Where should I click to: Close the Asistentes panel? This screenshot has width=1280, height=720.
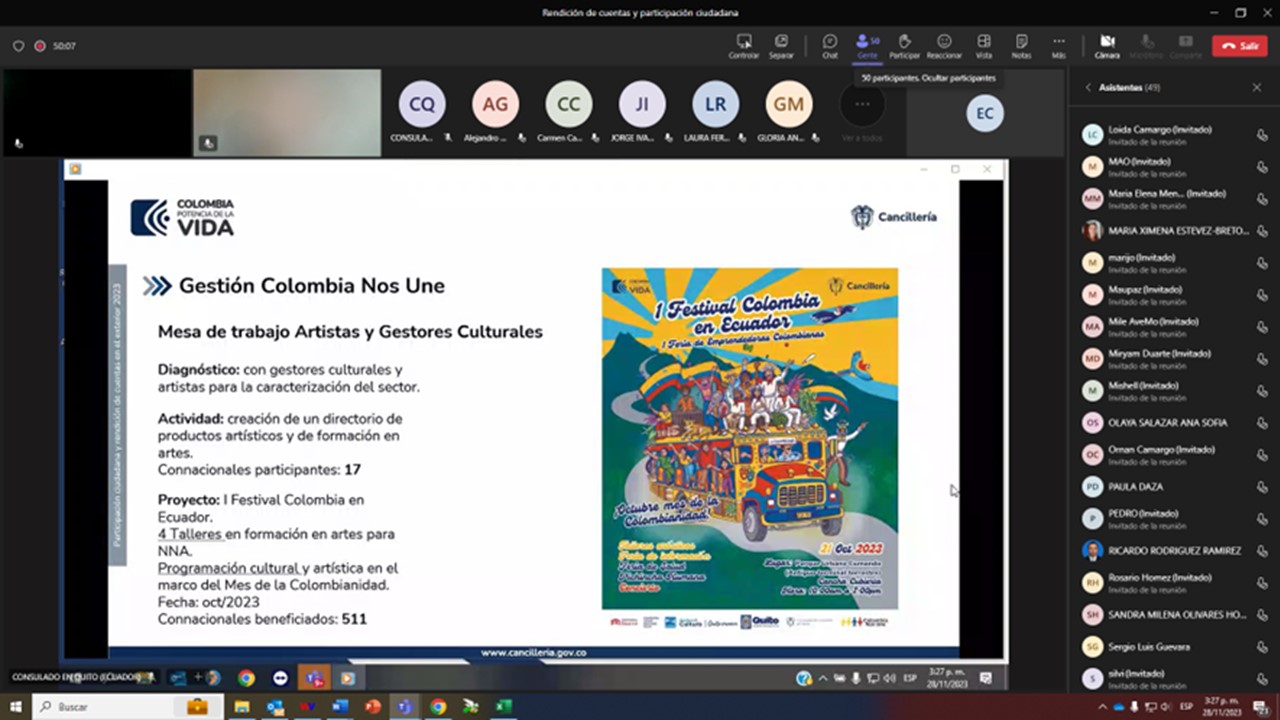pyautogui.click(x=1257, y=88)
